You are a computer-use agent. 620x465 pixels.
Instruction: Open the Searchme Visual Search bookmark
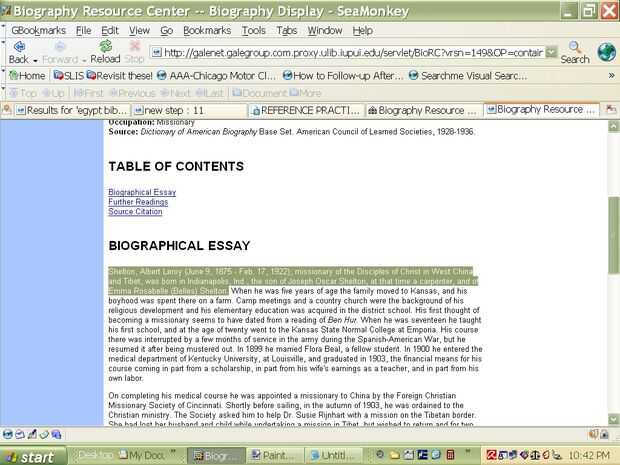pos(468,76)
